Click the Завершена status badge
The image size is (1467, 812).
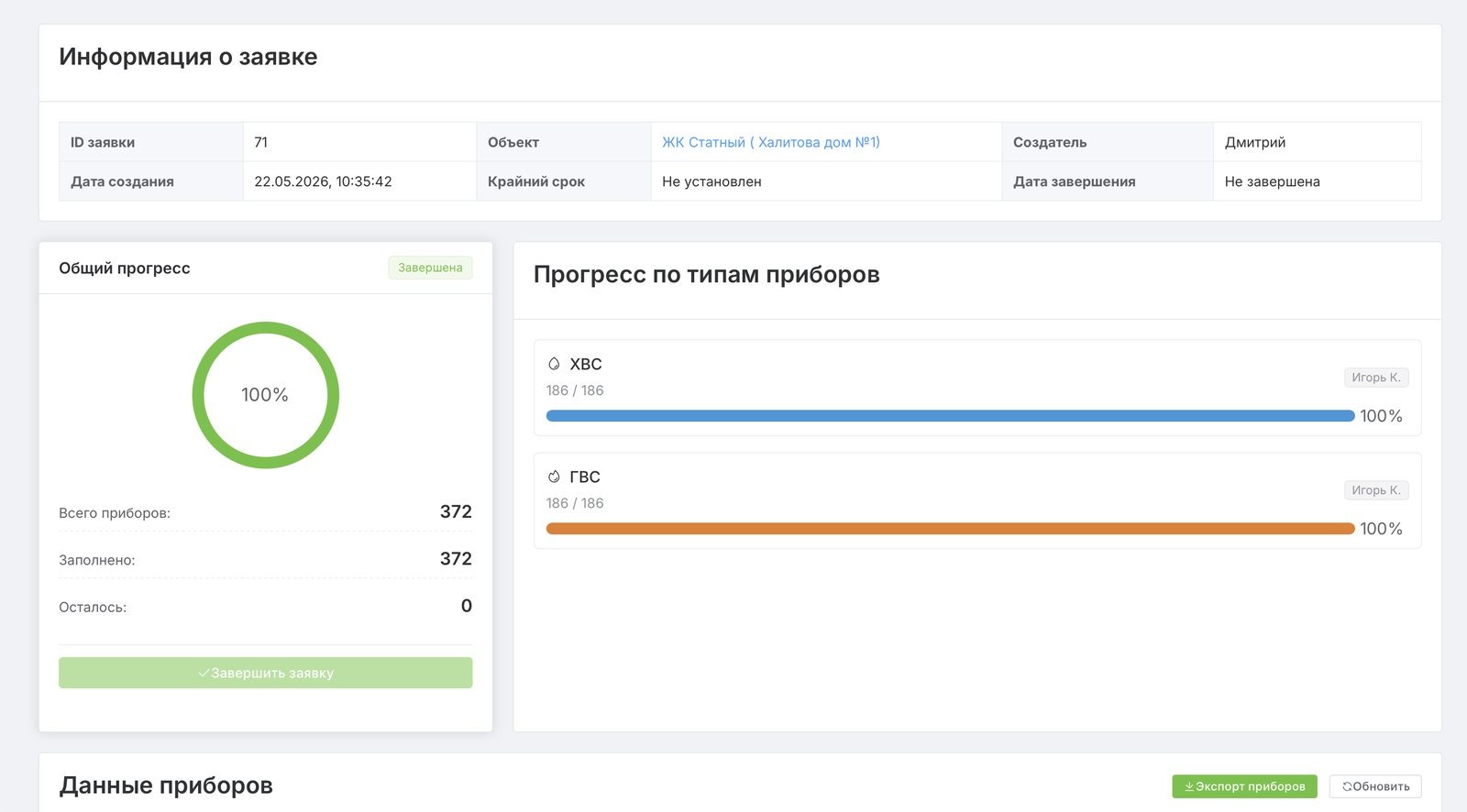pos(430,268)
